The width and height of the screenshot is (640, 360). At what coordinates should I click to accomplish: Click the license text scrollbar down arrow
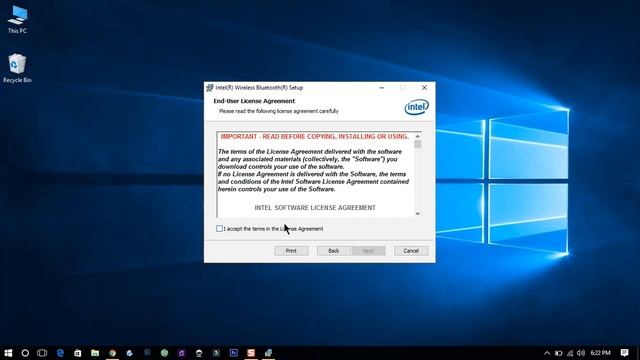pyautogui.click(x=418, y=213)
